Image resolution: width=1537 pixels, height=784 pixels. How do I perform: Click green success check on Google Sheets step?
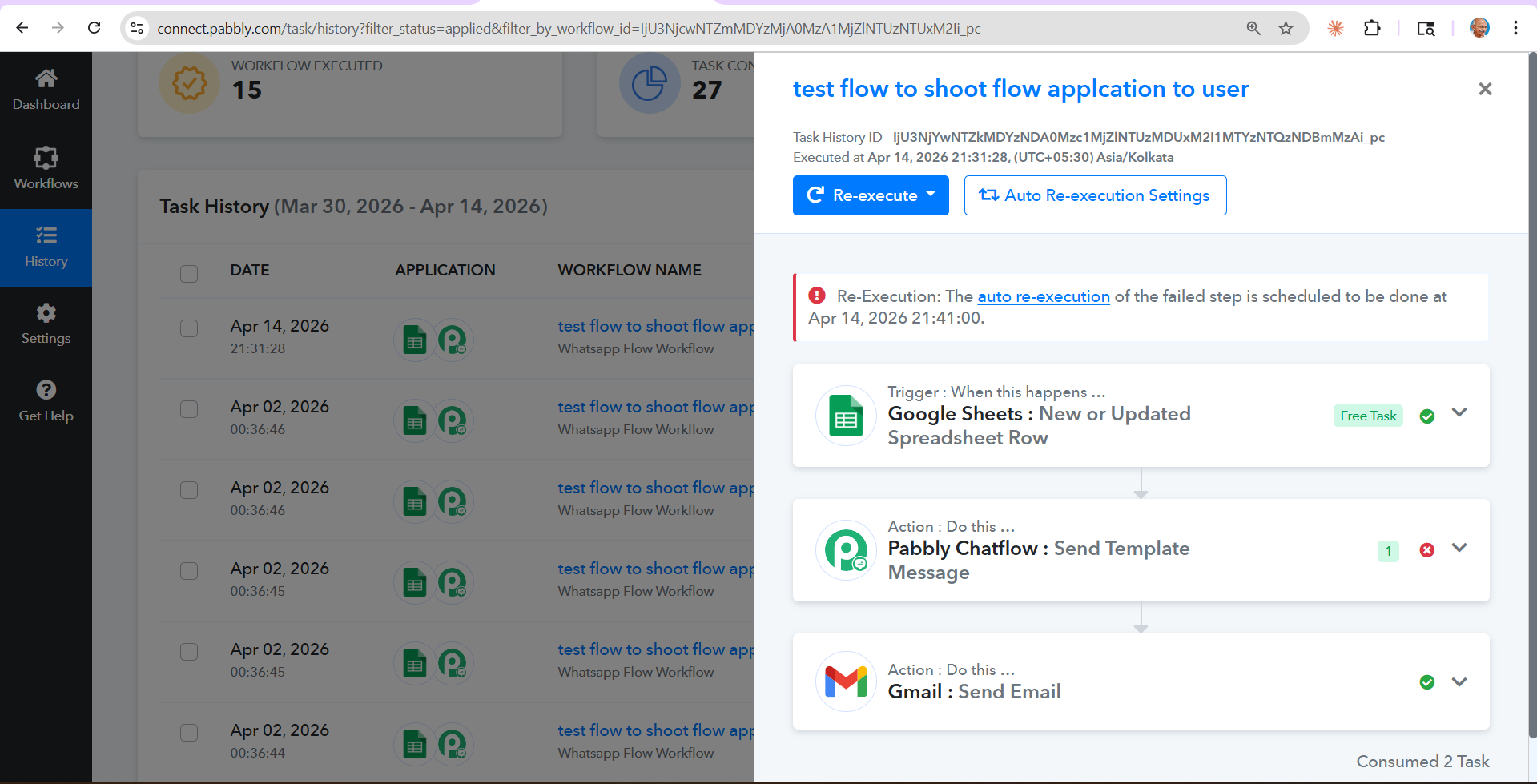click(x=1426, y=416)
